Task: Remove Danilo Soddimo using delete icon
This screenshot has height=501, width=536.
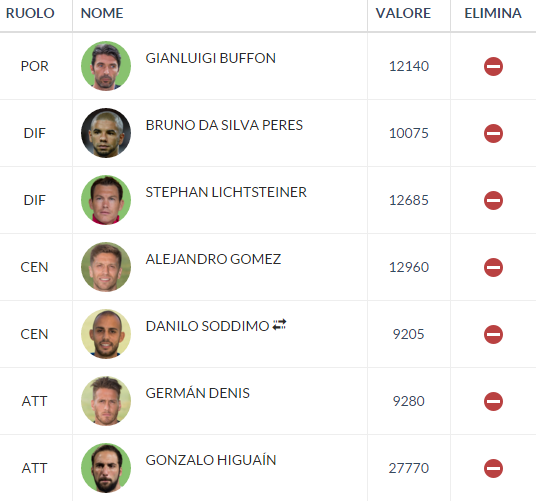Action: (493, 334)
